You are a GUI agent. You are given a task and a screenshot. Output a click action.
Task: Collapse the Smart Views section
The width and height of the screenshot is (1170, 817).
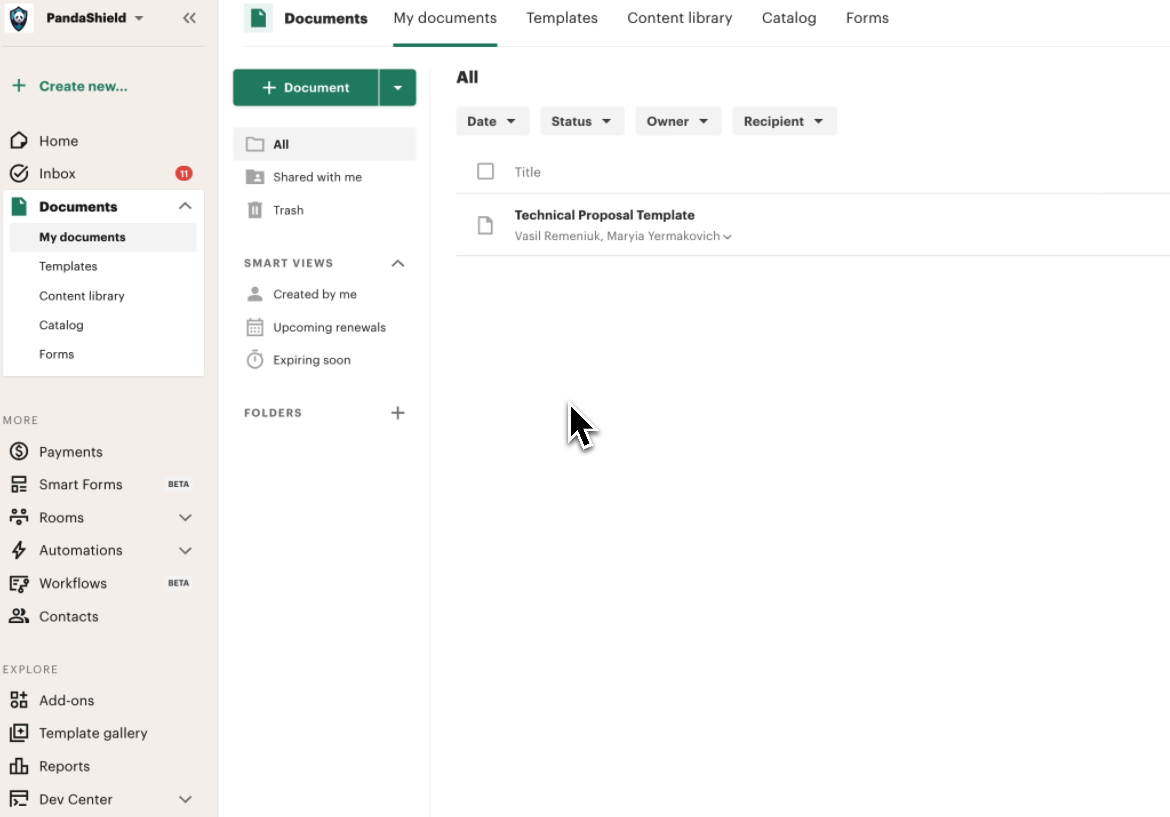pos(397,263)
